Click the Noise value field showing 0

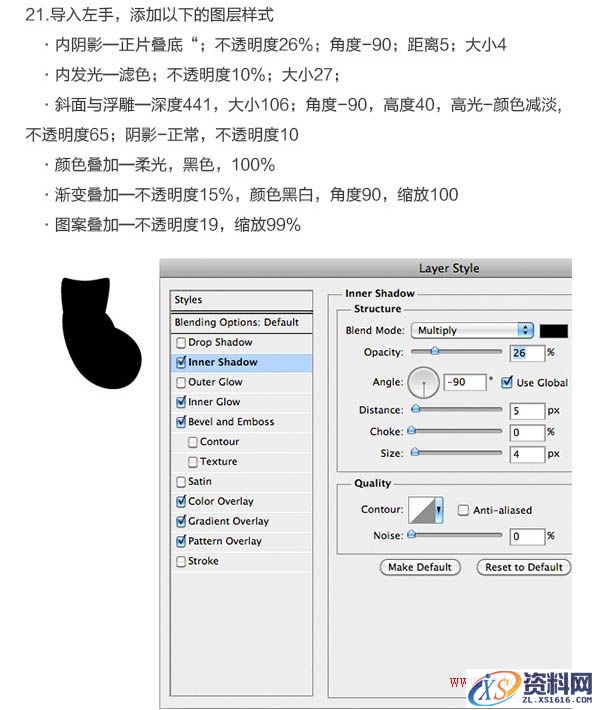pos(527,537)
